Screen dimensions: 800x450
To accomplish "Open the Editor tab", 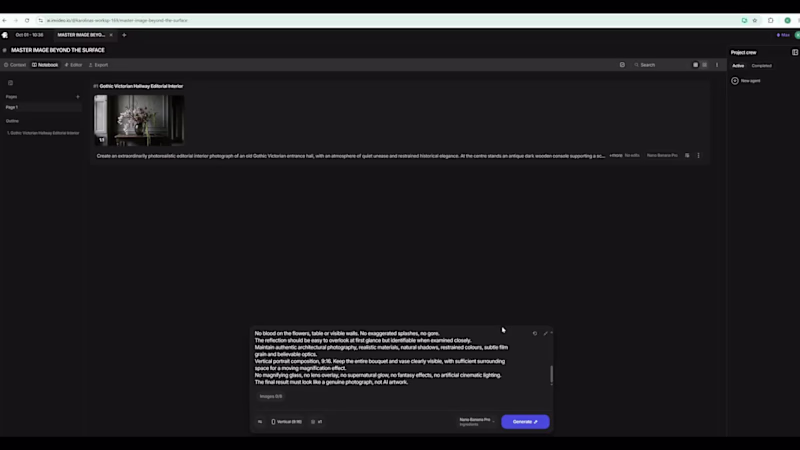I will (73, 65).
